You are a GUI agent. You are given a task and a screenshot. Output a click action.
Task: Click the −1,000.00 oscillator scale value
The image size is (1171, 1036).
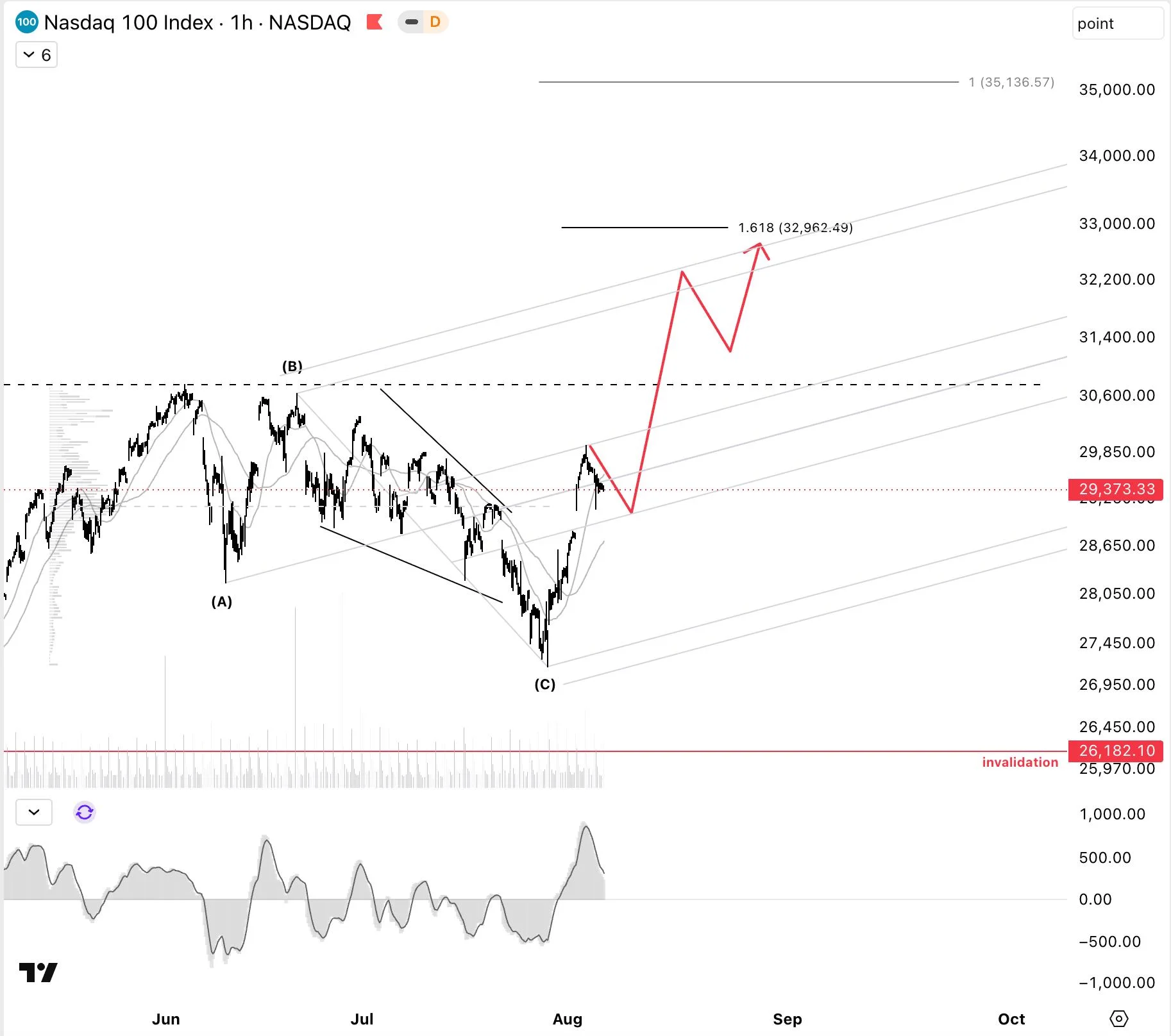(x=1116, y=983)
